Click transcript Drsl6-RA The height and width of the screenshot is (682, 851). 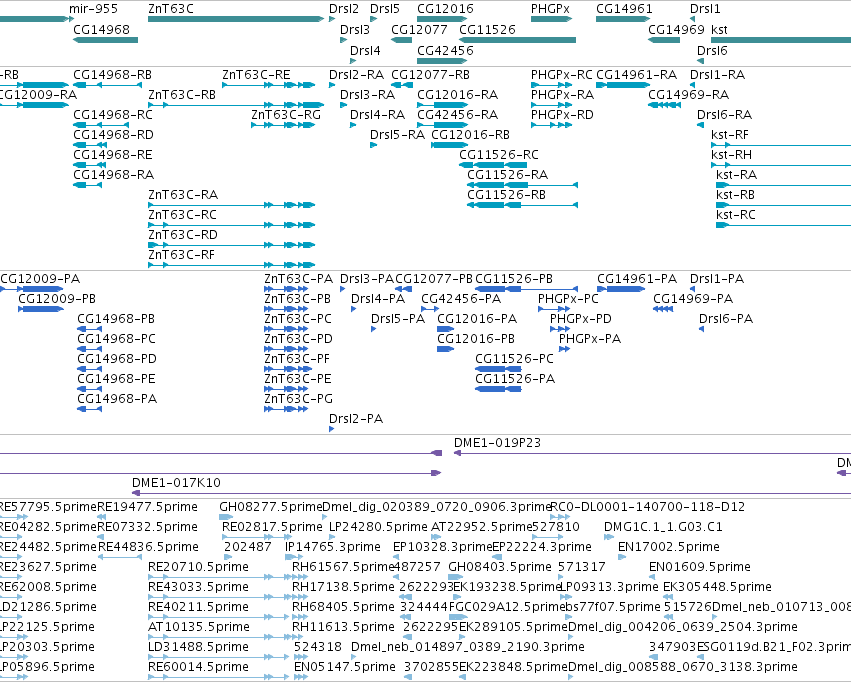(724, 114)
